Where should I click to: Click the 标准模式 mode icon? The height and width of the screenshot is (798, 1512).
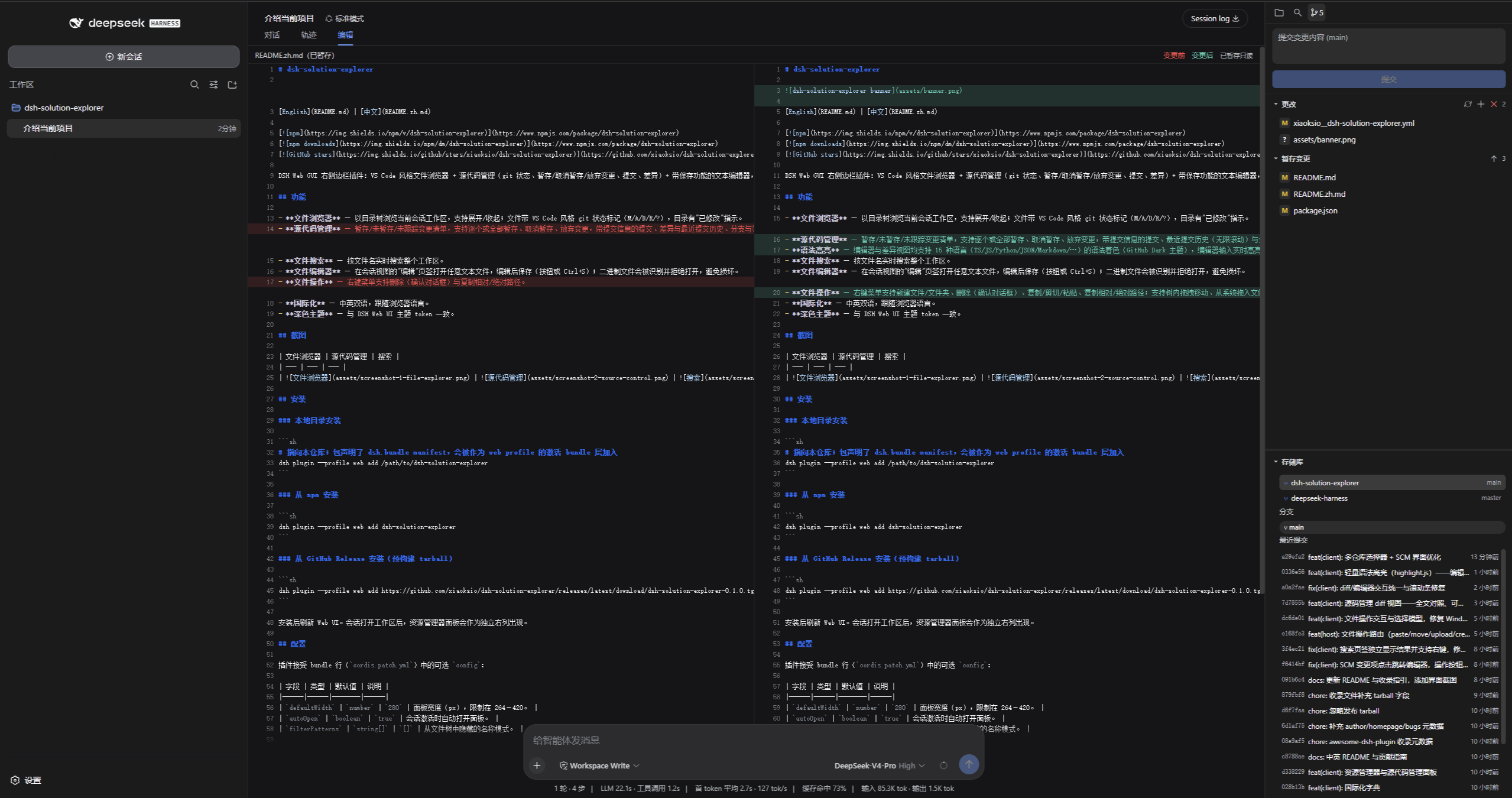pyautogui.click(x=329, y=18)
